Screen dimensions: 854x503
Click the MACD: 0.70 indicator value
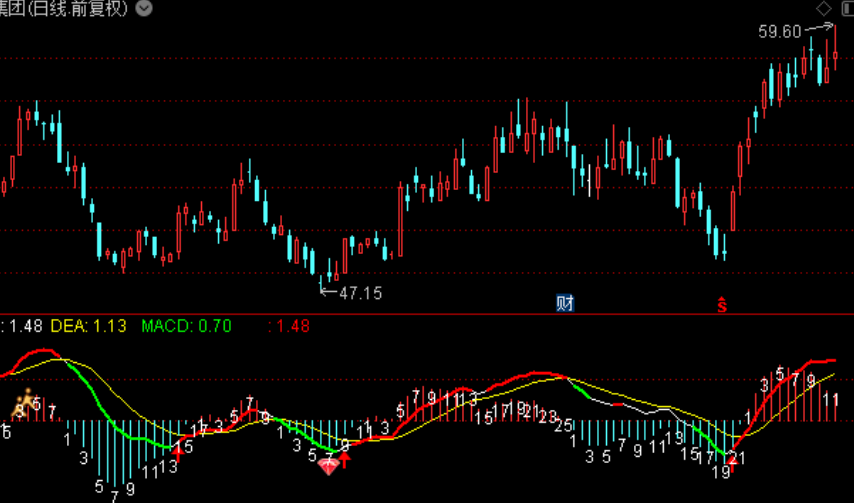pos(186,326)
